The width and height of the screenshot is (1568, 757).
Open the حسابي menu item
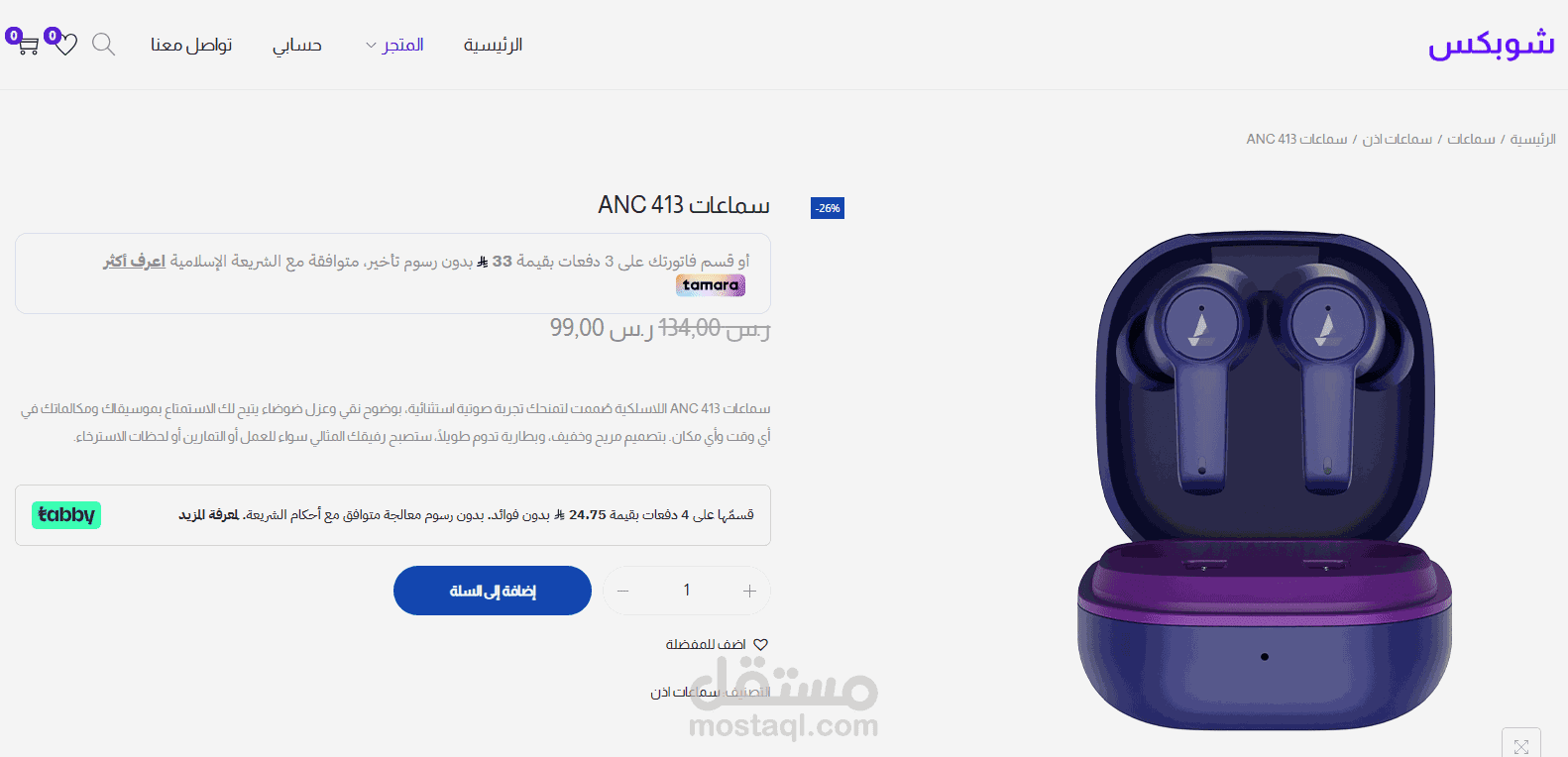297,45
